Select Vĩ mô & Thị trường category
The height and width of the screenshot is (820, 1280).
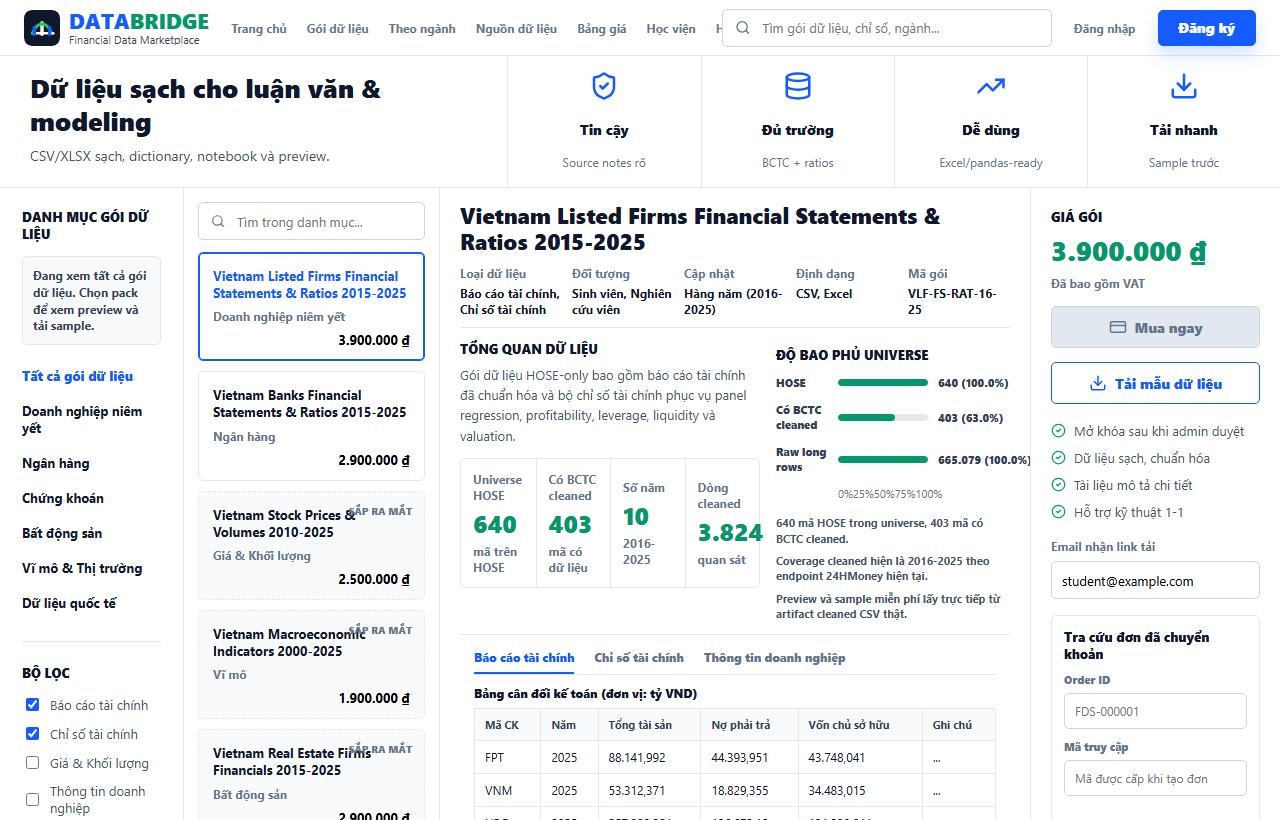(82, 568)
